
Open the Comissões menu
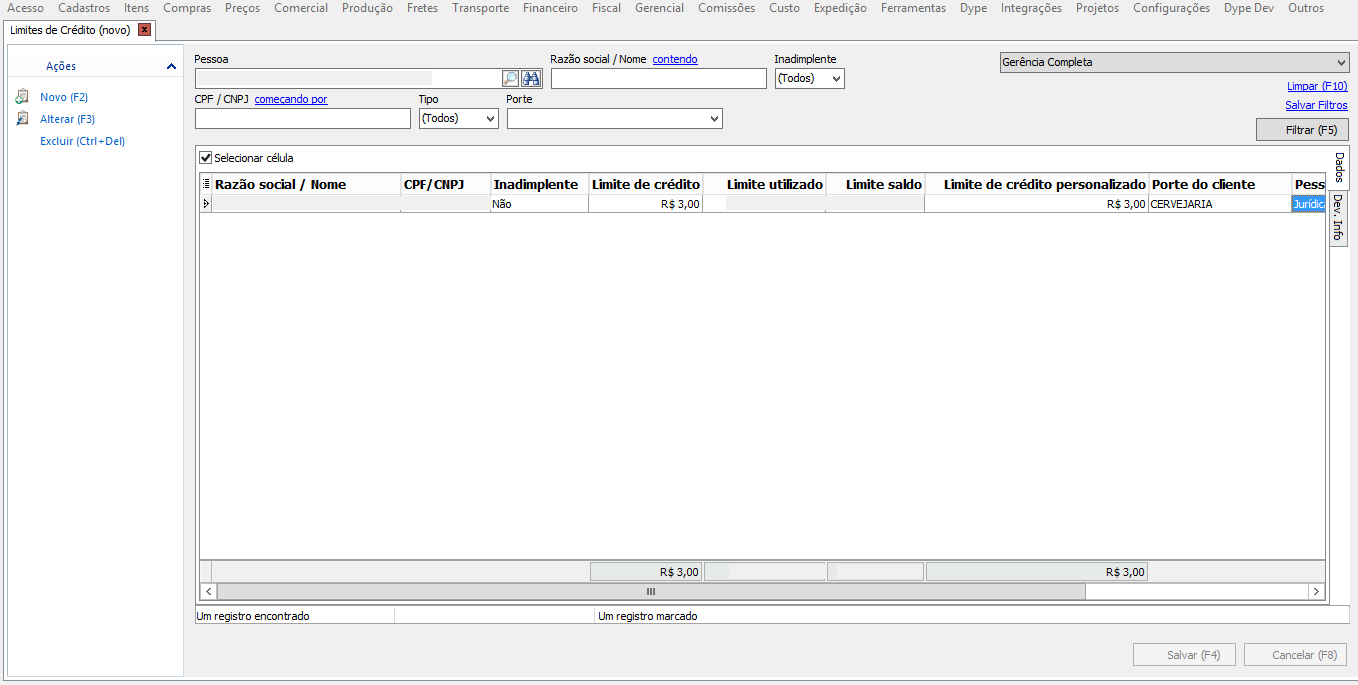pyautogui.click(x=727, y=8)
